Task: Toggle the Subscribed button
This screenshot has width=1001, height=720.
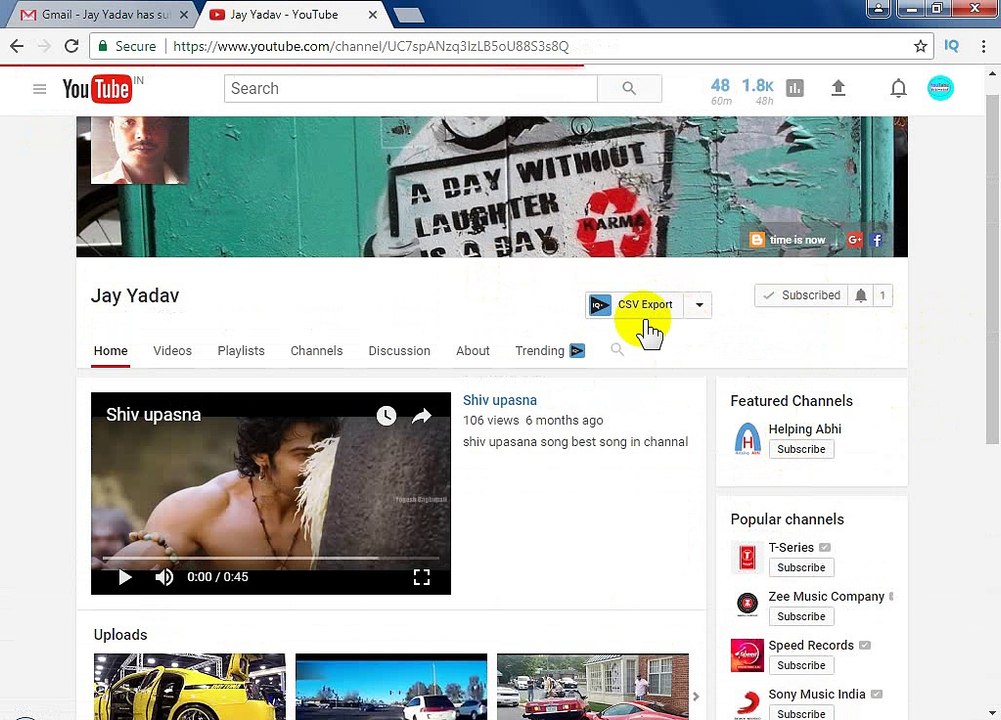Action: [x=801, y=296]
